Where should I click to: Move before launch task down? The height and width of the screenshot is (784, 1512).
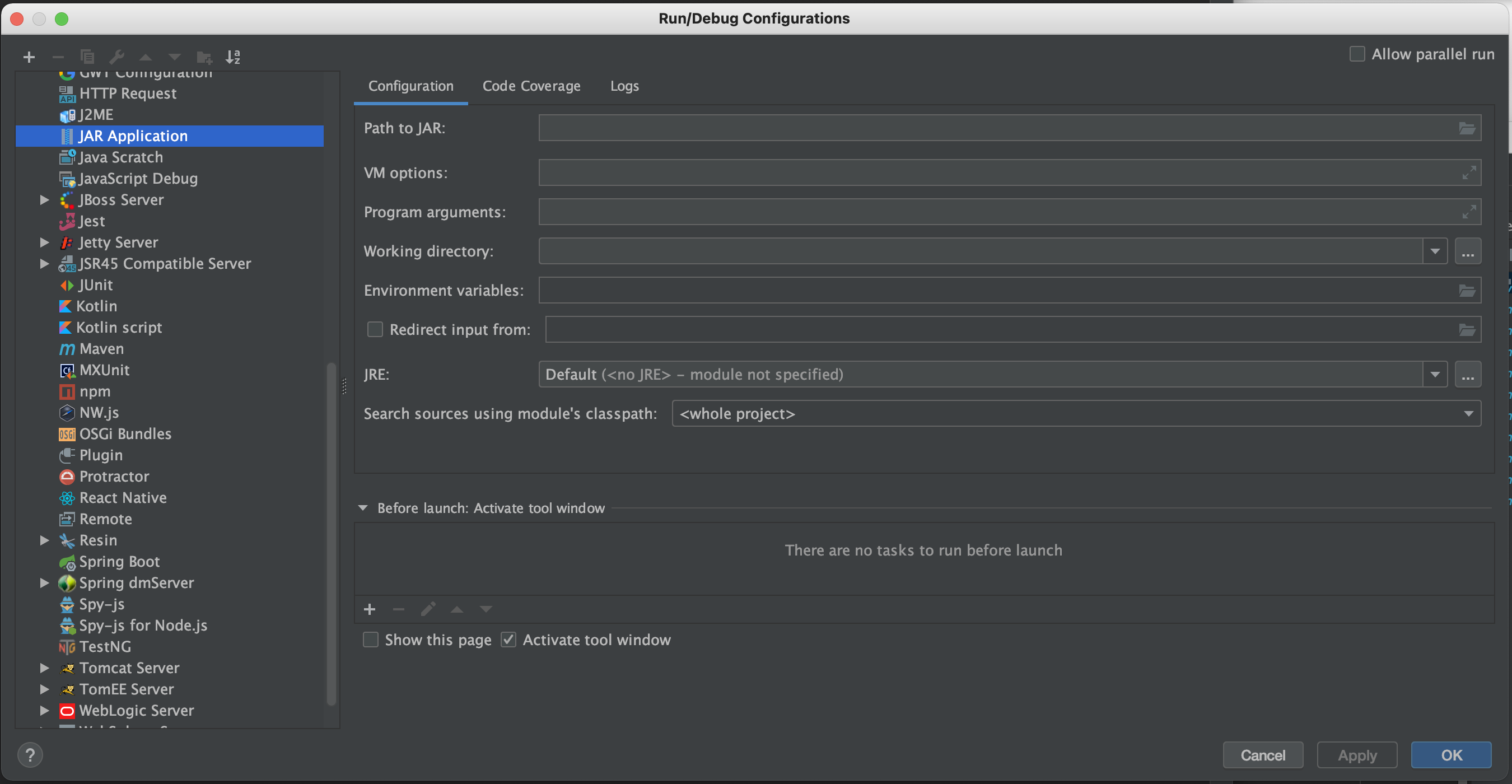click(486, 609)
